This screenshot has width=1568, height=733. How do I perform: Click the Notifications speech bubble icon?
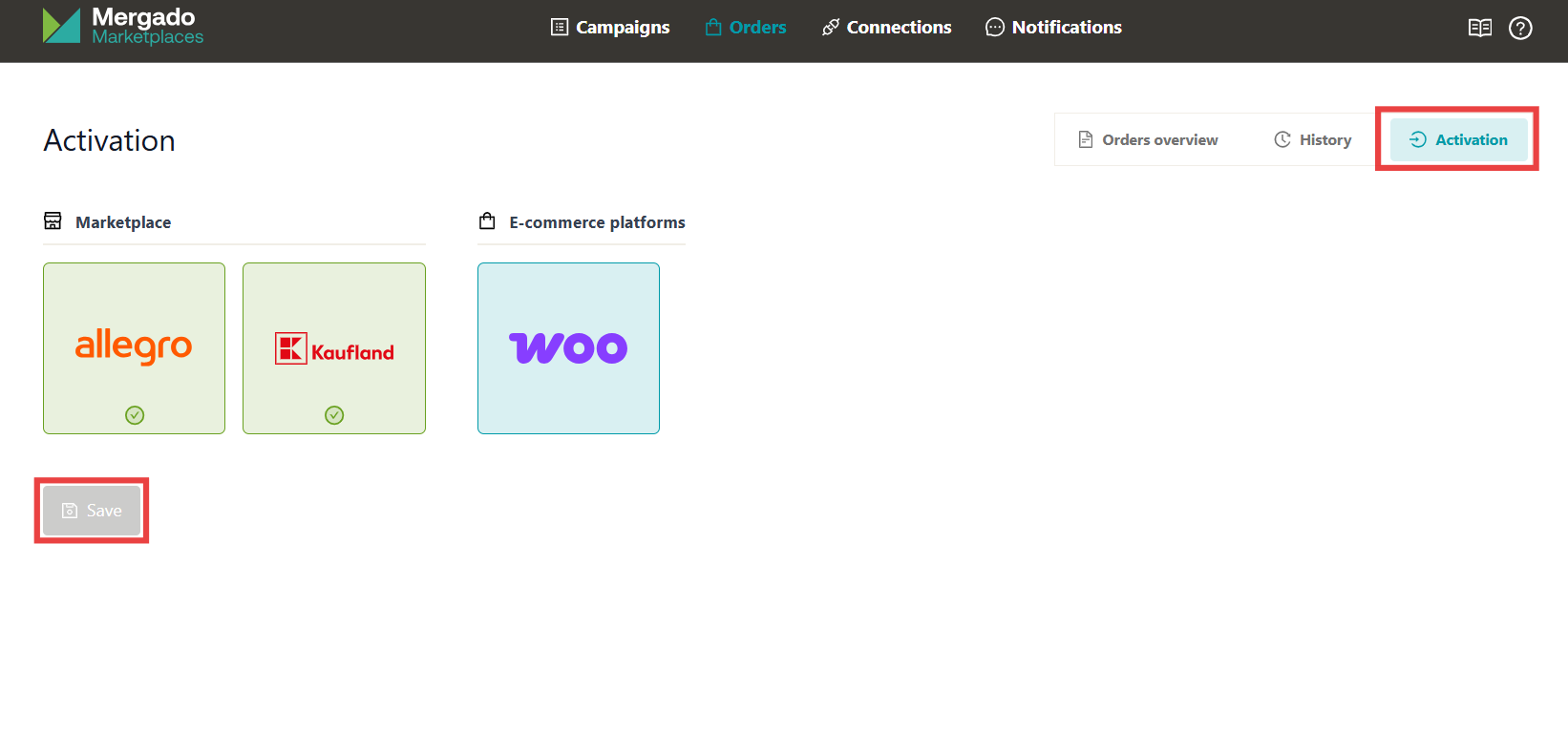click(995, 28)
